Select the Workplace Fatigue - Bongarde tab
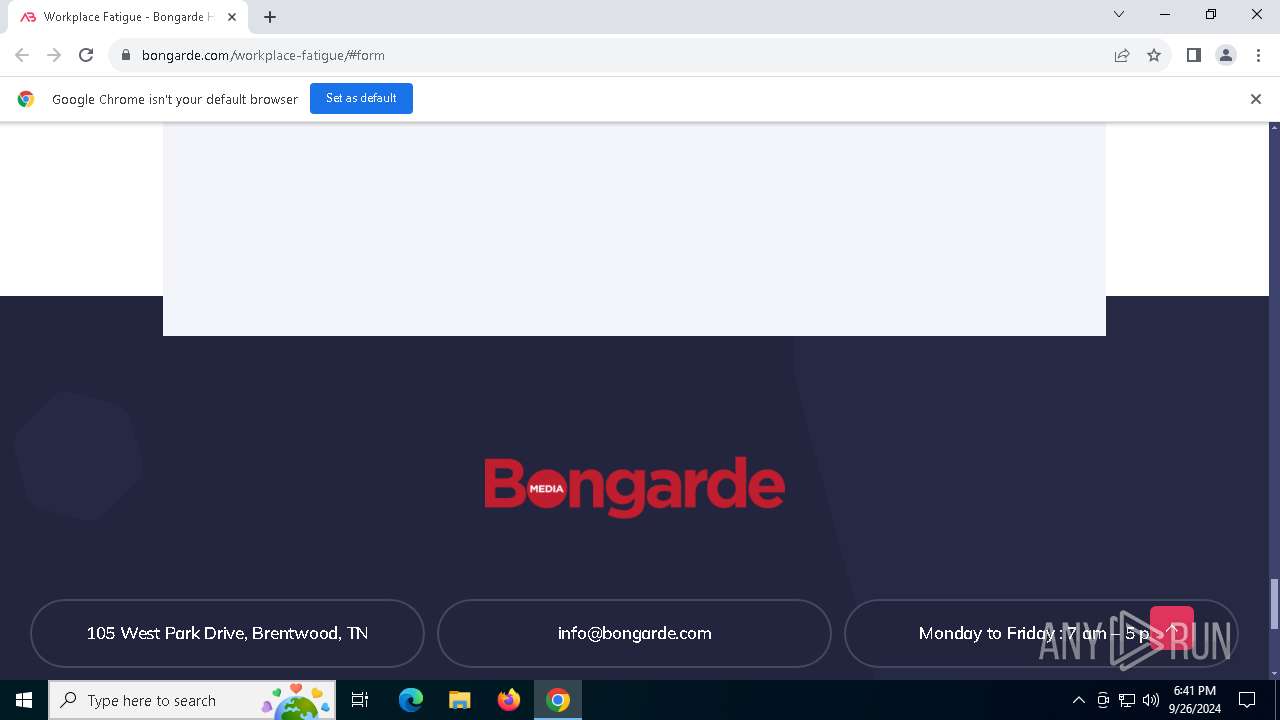The width and height of the screenshot is (1280, 720). tap(128, 17)
